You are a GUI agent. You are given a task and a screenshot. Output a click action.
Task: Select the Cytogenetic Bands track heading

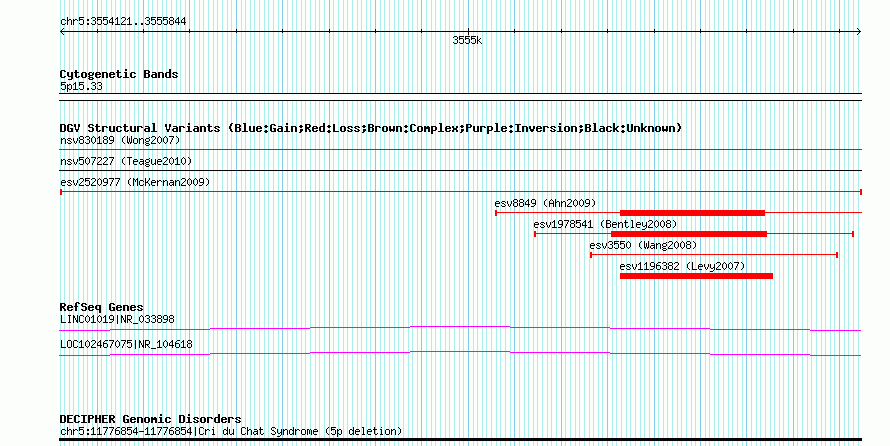point(119,74)
